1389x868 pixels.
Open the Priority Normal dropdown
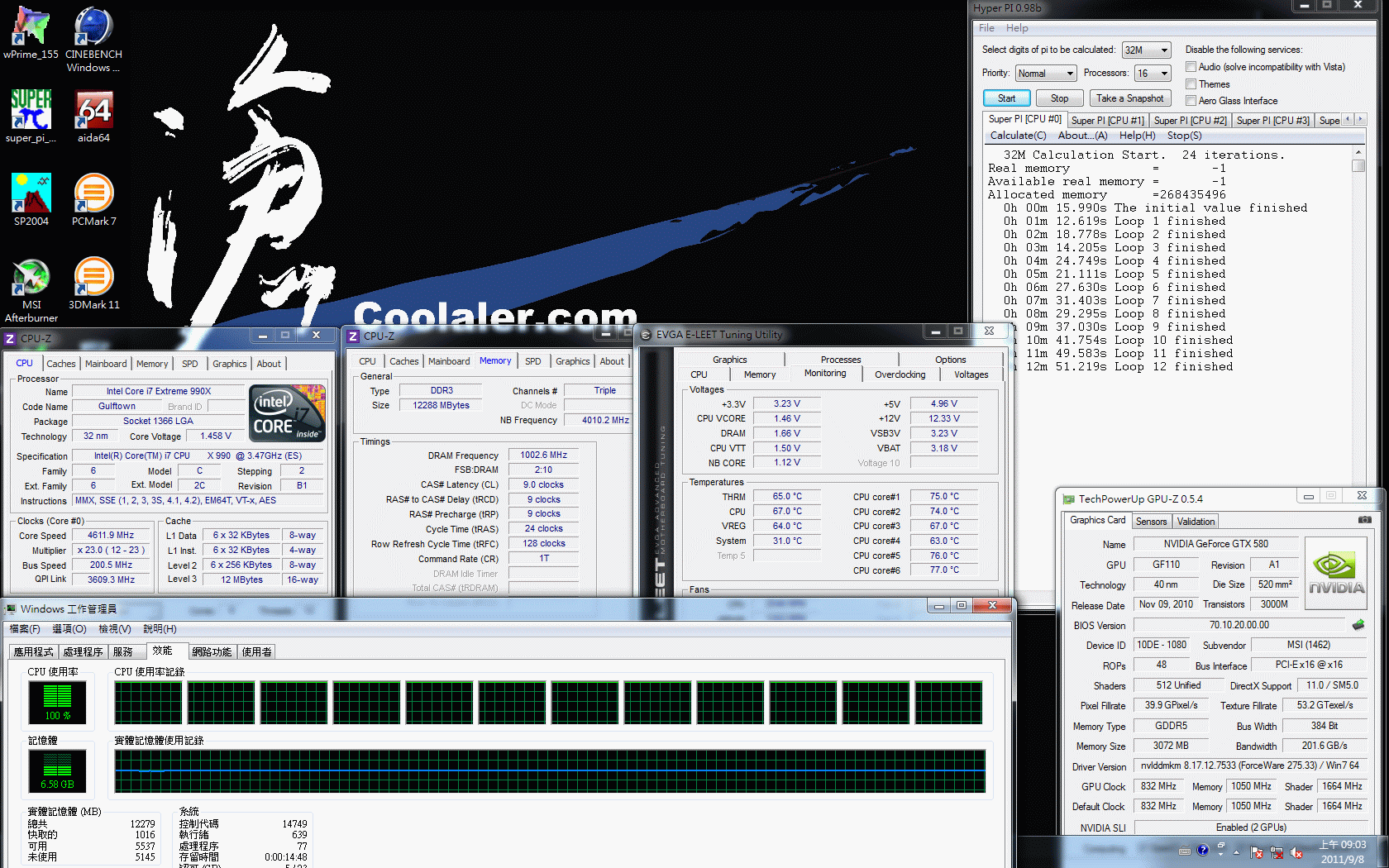[1046, 74]
